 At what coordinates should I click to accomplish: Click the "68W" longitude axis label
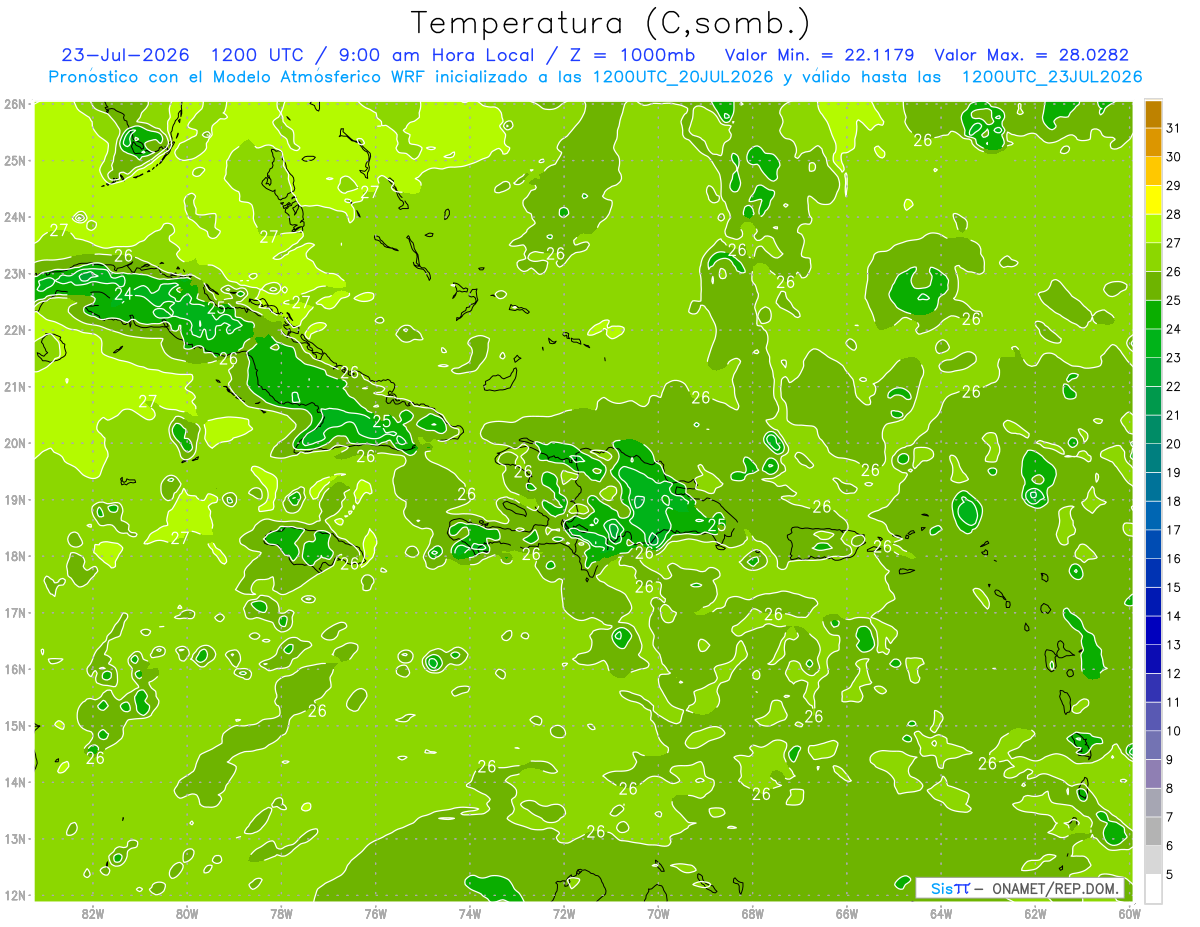[x=752, y=913]
